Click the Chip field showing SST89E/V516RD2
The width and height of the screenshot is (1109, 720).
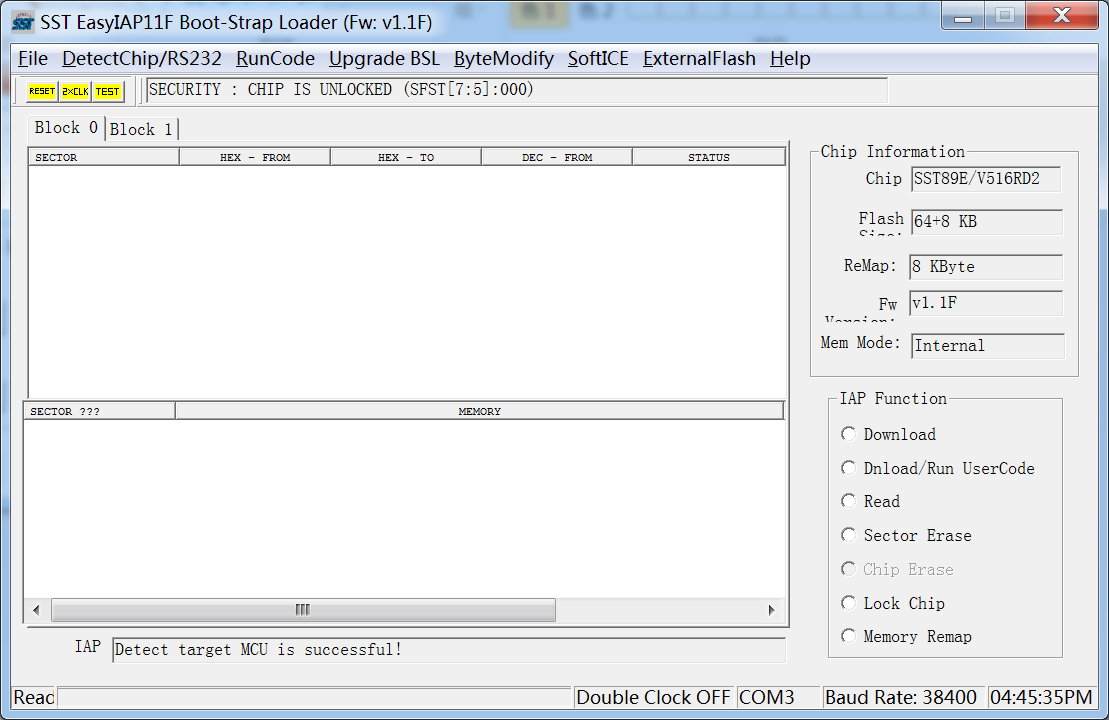click(986, 179)
